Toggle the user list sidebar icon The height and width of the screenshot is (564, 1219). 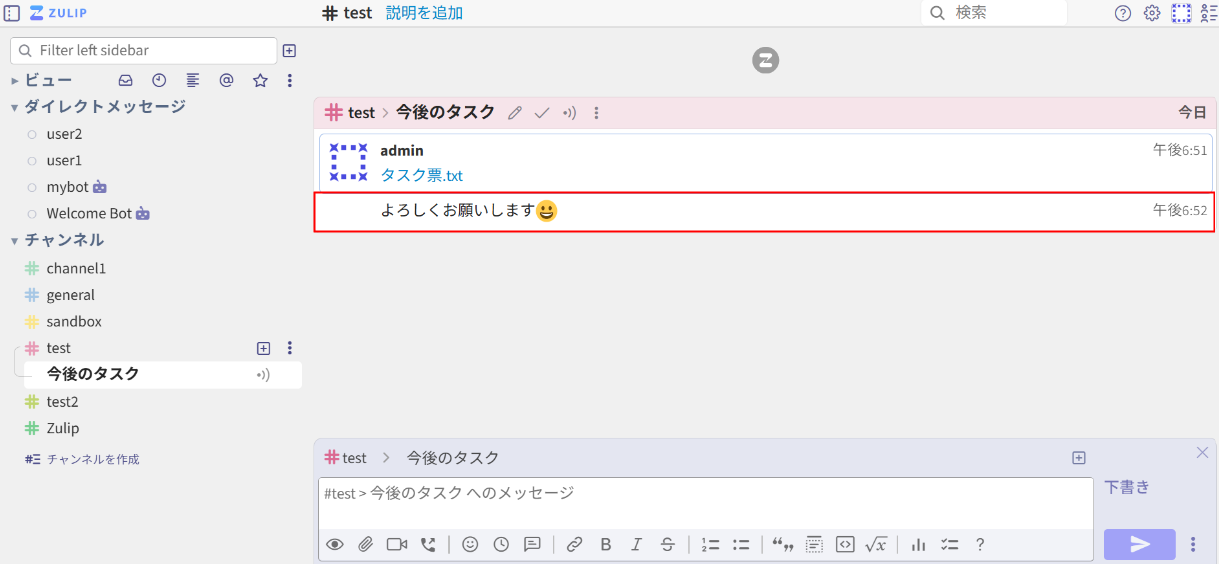(1208, 13)
